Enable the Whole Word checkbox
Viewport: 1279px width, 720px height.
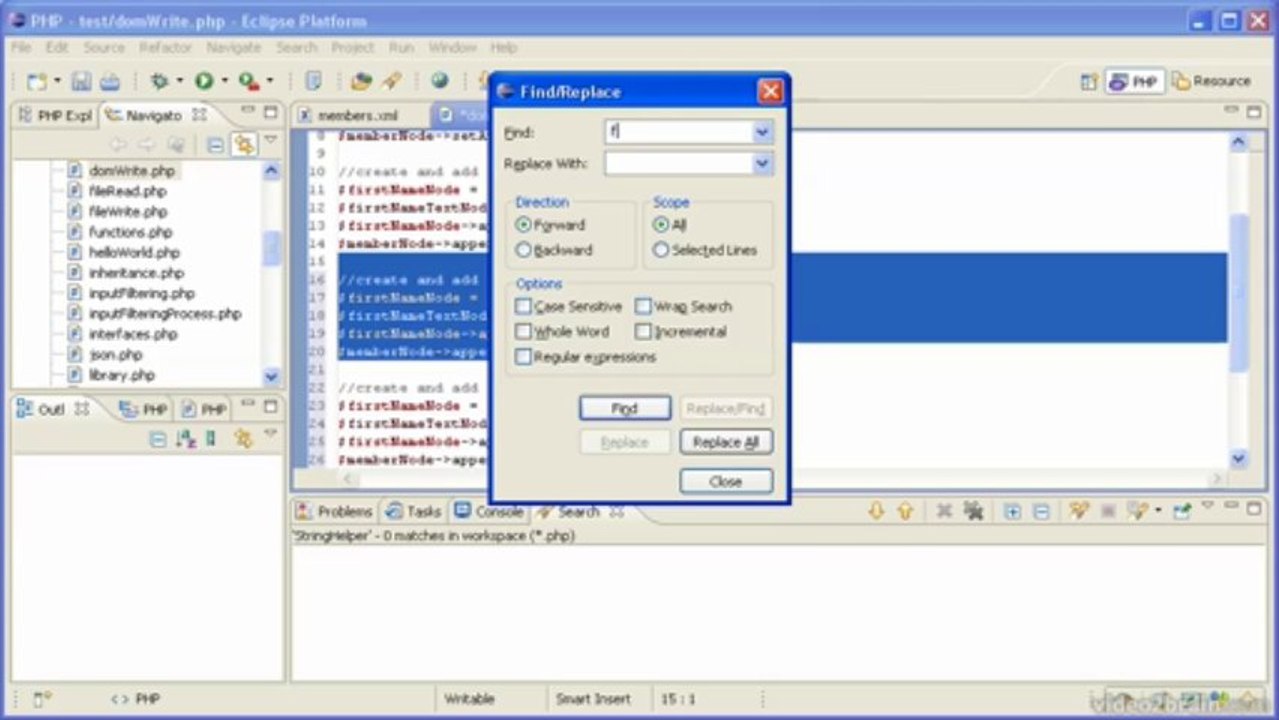(x=523, y=331)
